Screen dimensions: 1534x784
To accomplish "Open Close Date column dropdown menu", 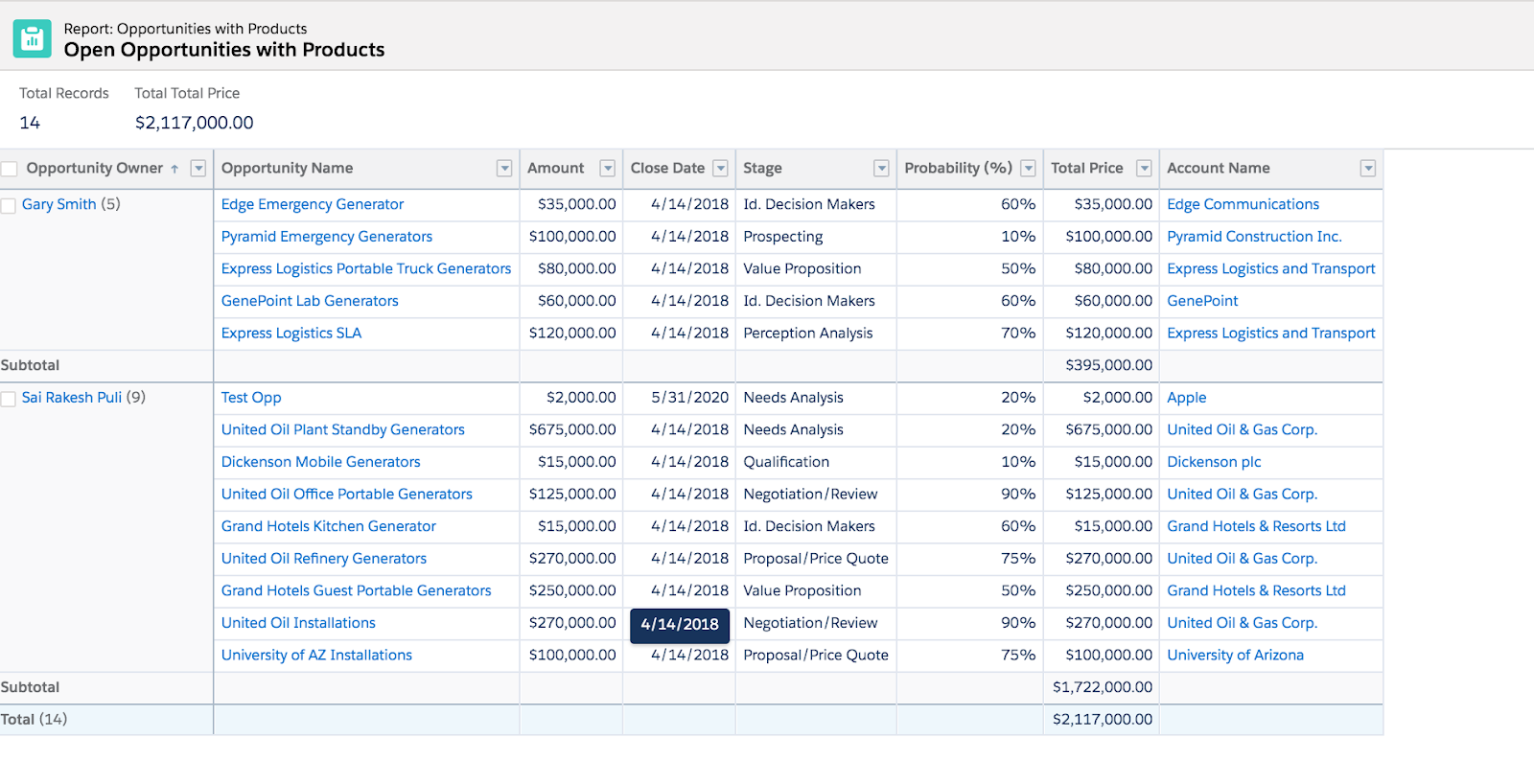I will (720, 169).
